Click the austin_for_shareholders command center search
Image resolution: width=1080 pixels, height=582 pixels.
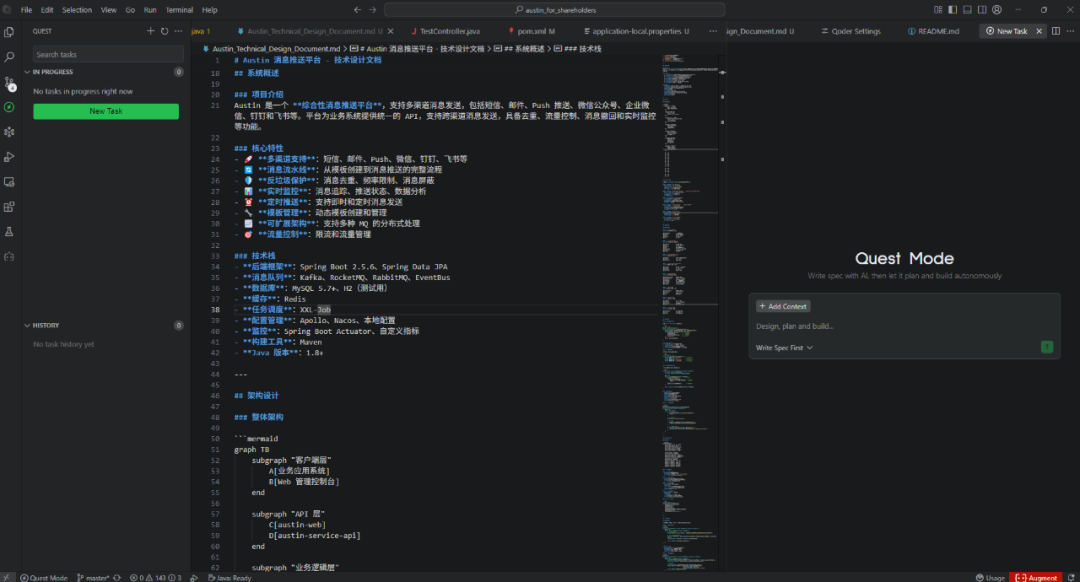tap(554, 10)
